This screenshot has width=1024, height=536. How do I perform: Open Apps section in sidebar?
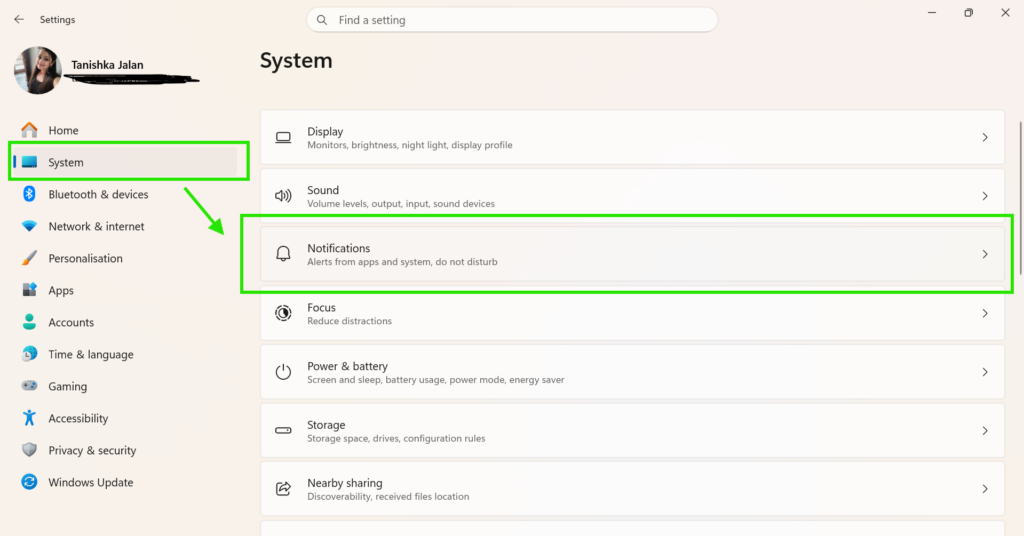pyautogui.click(x=124, y=290)
